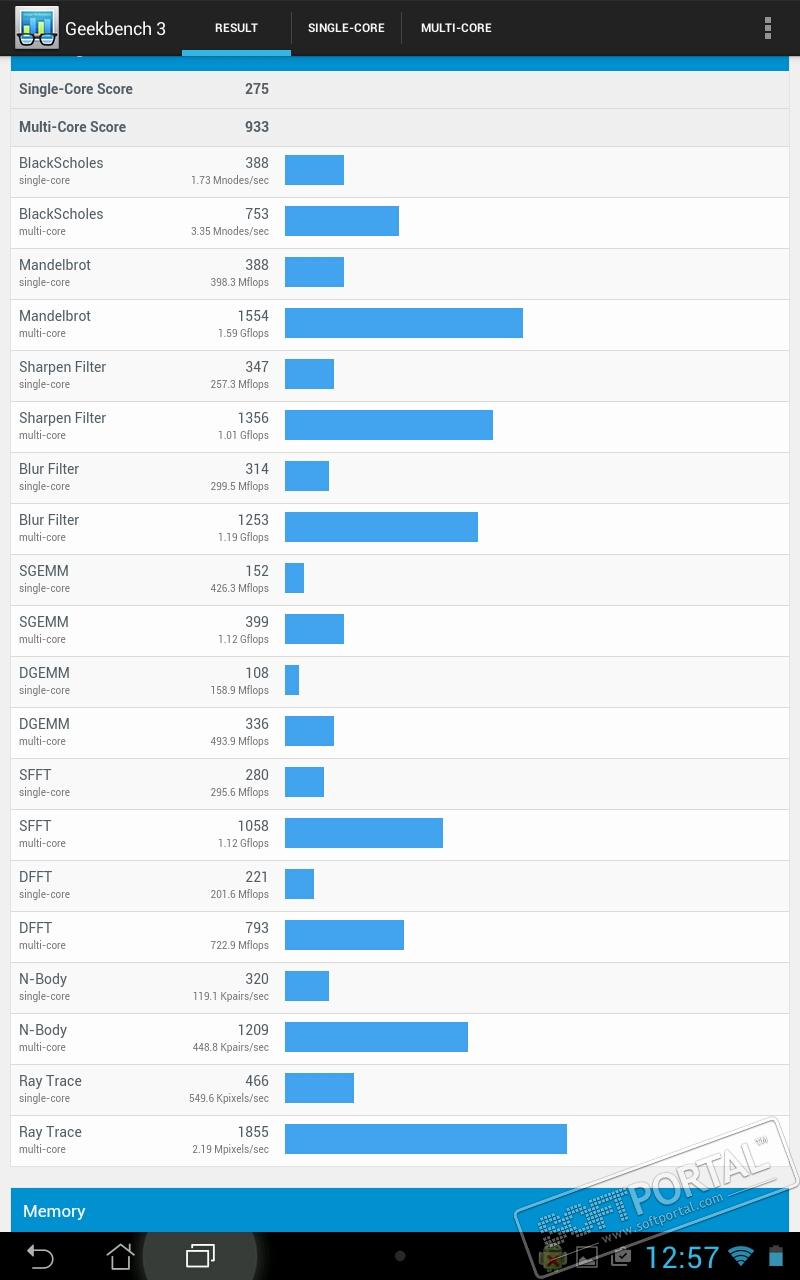Select the RESULT tab

click(x=236, y=28)
